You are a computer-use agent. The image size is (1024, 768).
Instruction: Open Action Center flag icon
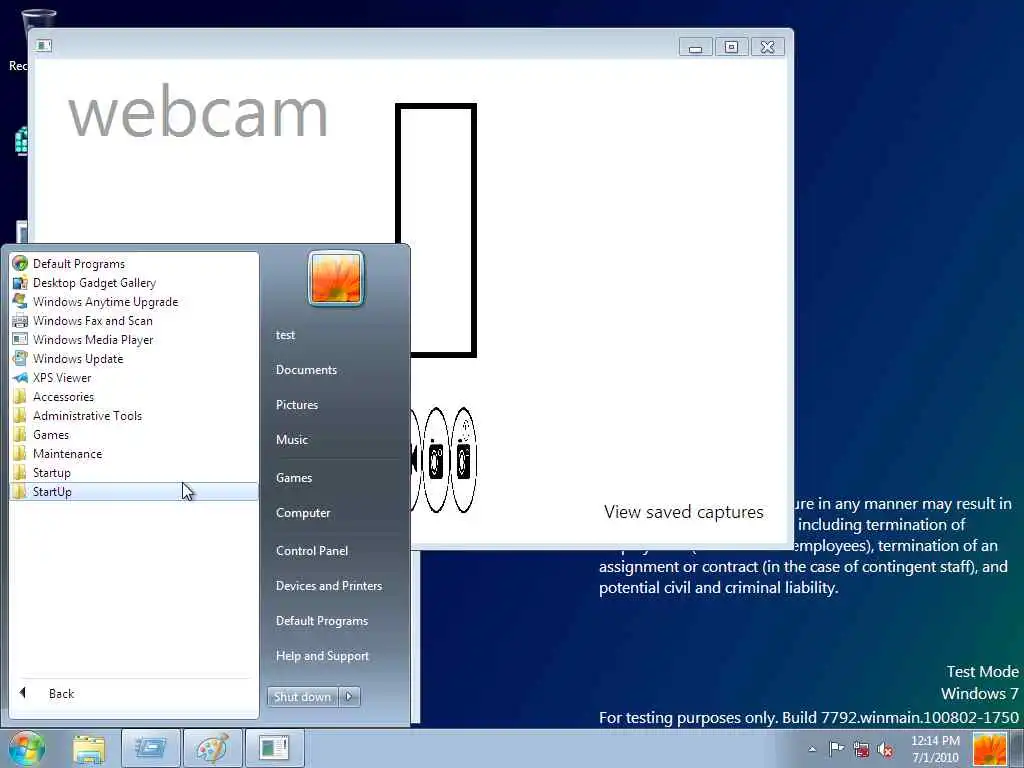pyautogui.click(x=836, y=749)
